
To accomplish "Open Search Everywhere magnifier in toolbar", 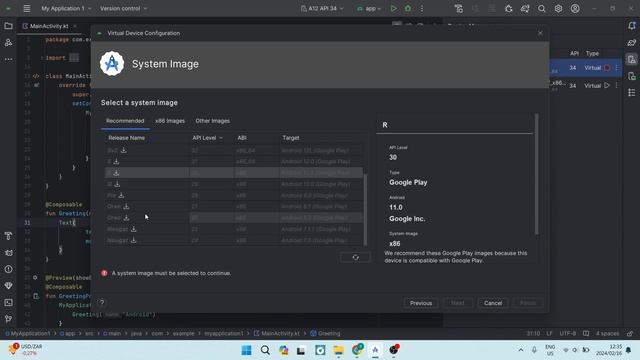I will (x=542, y=9).
